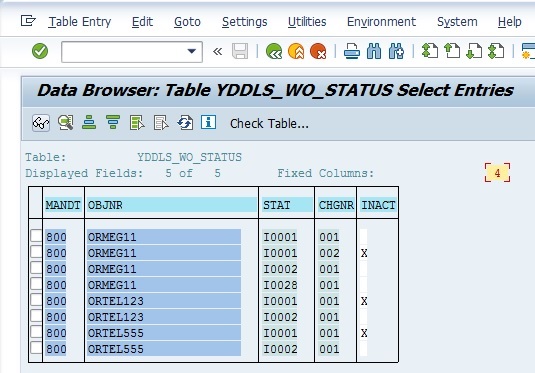
Task: Tick checkbox for ORMEG11 I0002 row
Action: (36, 268)
